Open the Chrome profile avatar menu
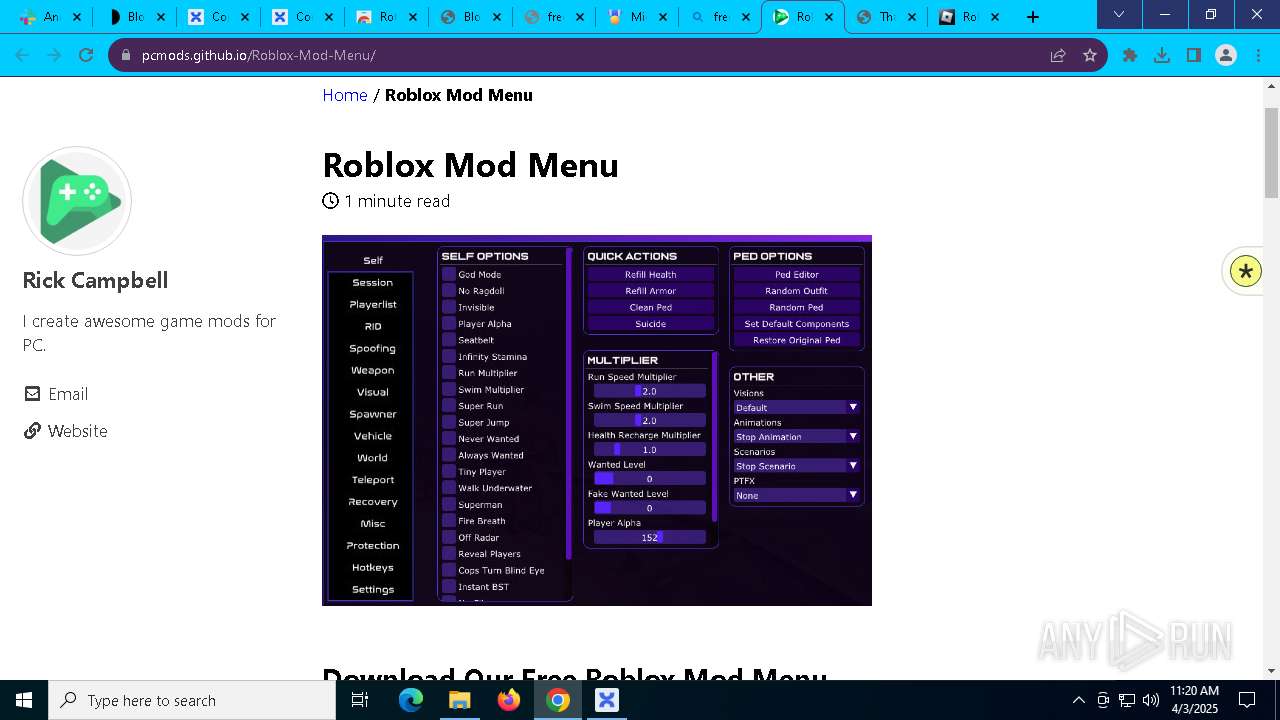 [x=1226, y=55]
